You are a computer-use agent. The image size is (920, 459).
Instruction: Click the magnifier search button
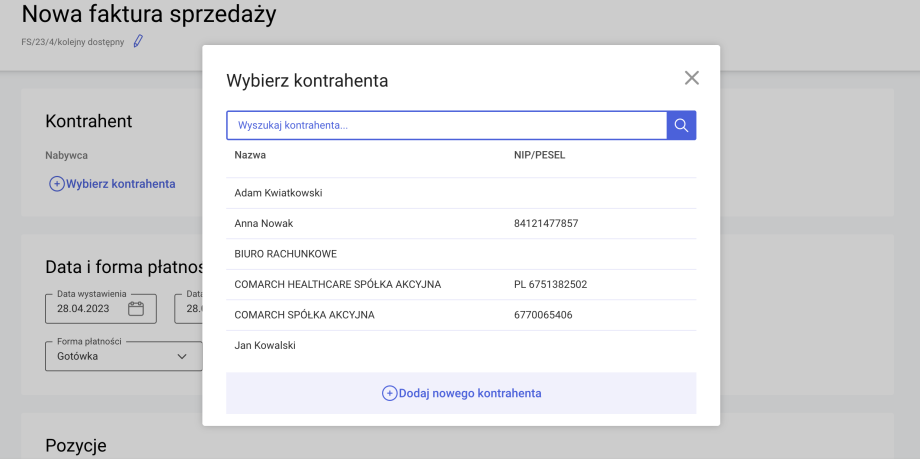681,125
